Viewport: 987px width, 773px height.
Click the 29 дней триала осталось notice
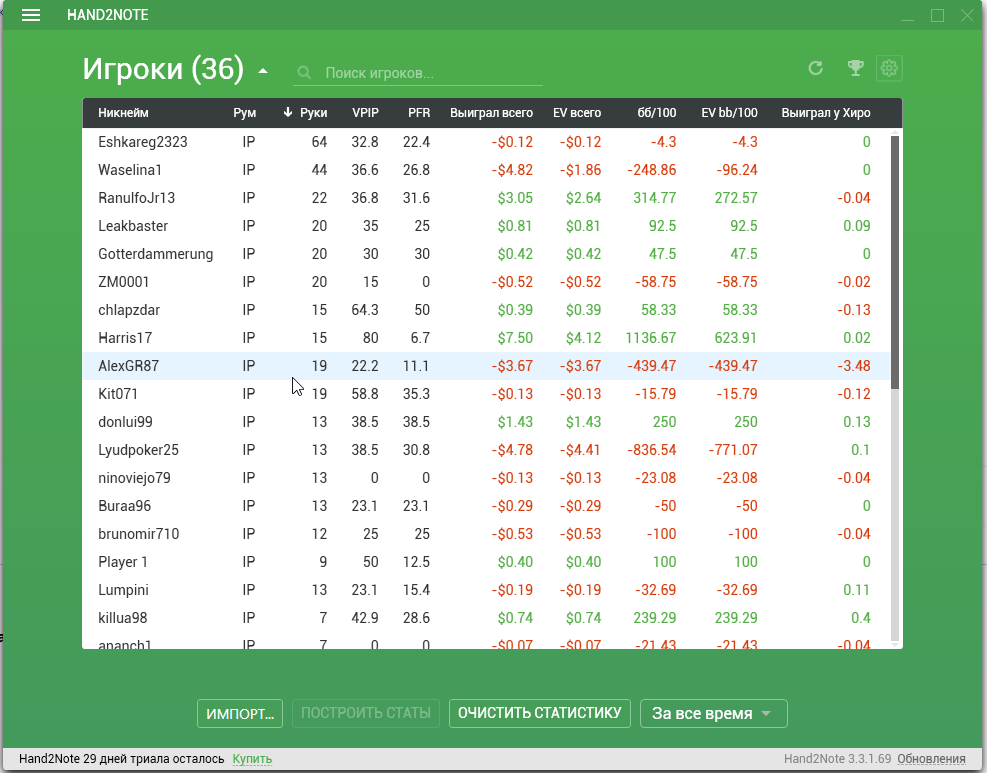tap(121, 759)
